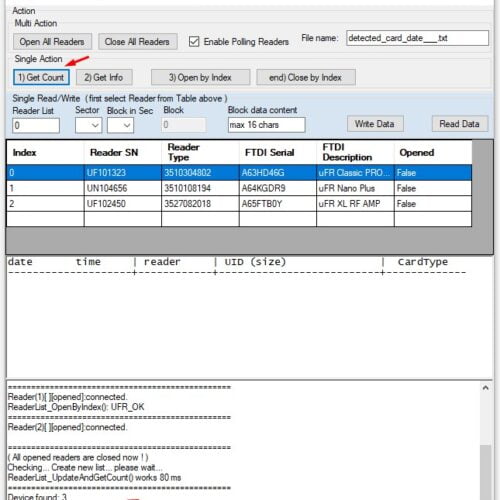500x500 pixels.
Task: Click the FTDI Serial column header
Action: coord(278,152)
